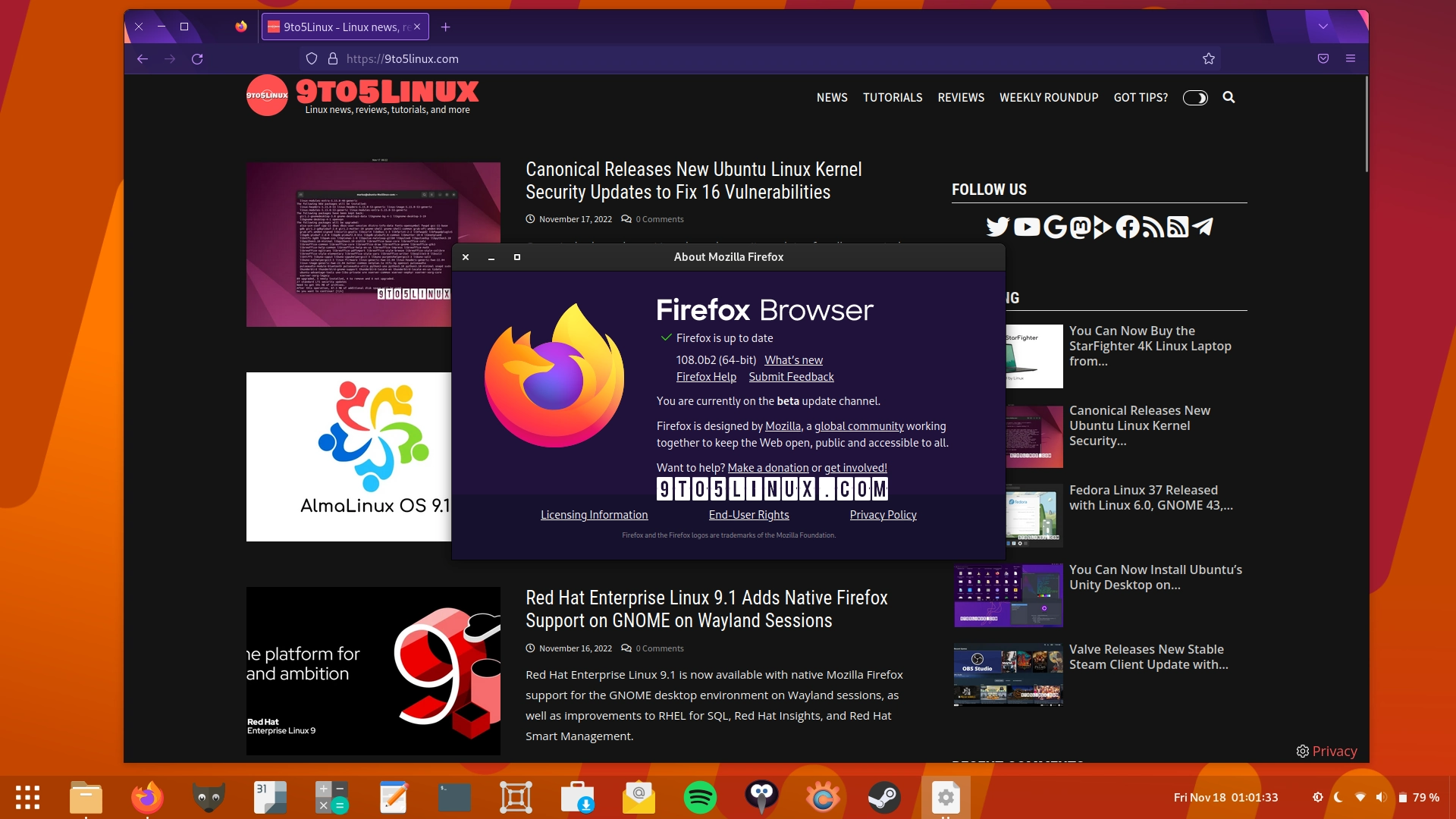The width and height of the screenshot is (1456, 819).
Task: Bookmark this page with the star icon
Action: 1209,58
